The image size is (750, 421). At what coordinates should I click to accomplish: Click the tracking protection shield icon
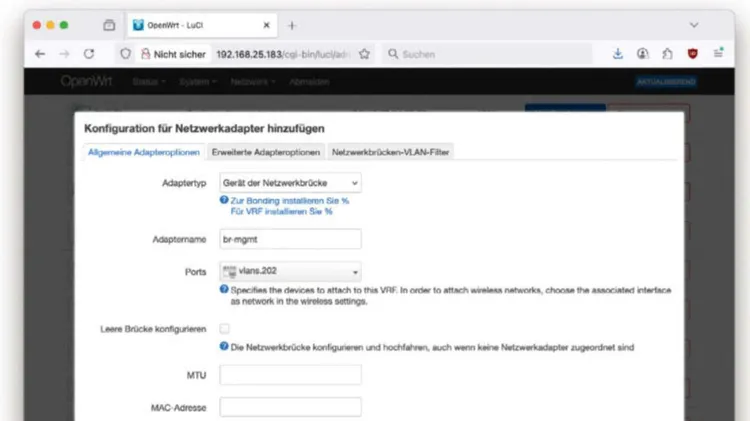tap(126, 54)
